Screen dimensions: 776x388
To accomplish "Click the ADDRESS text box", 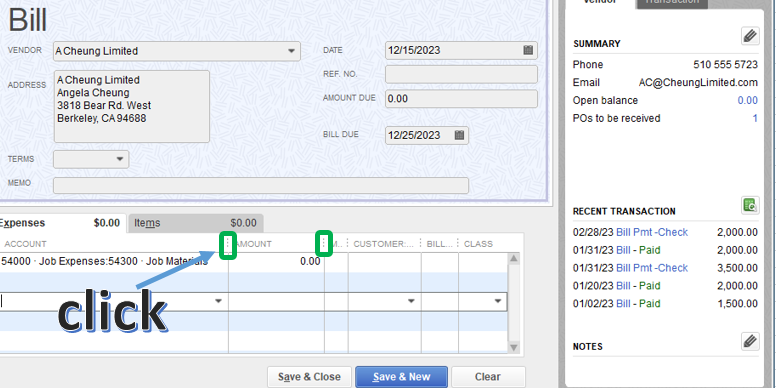I will click(132, 106).
